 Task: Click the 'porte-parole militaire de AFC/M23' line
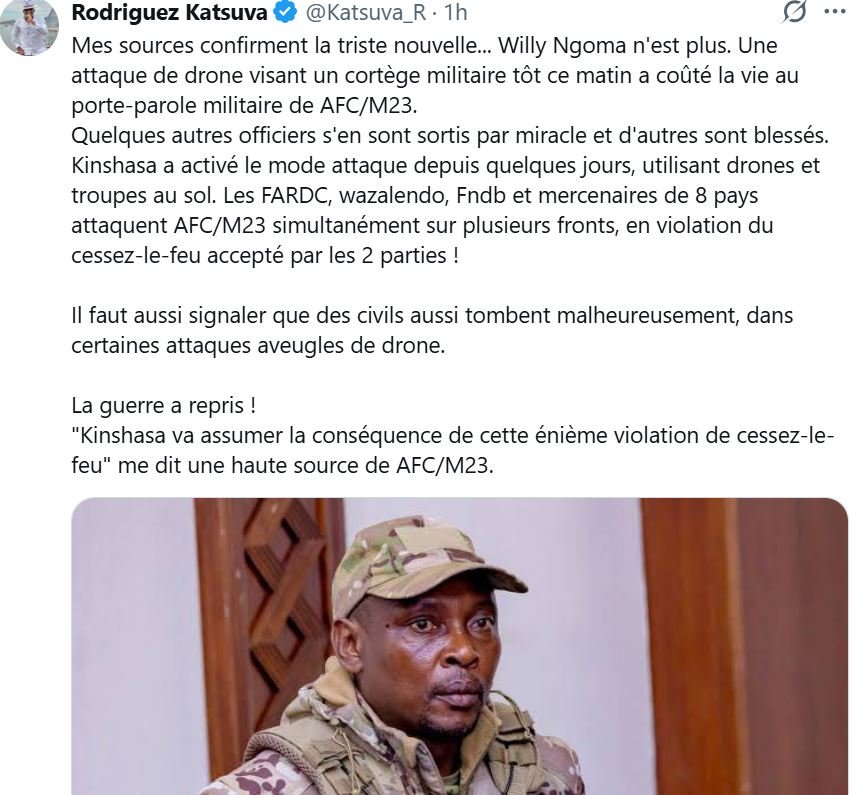tap(244, 106)
